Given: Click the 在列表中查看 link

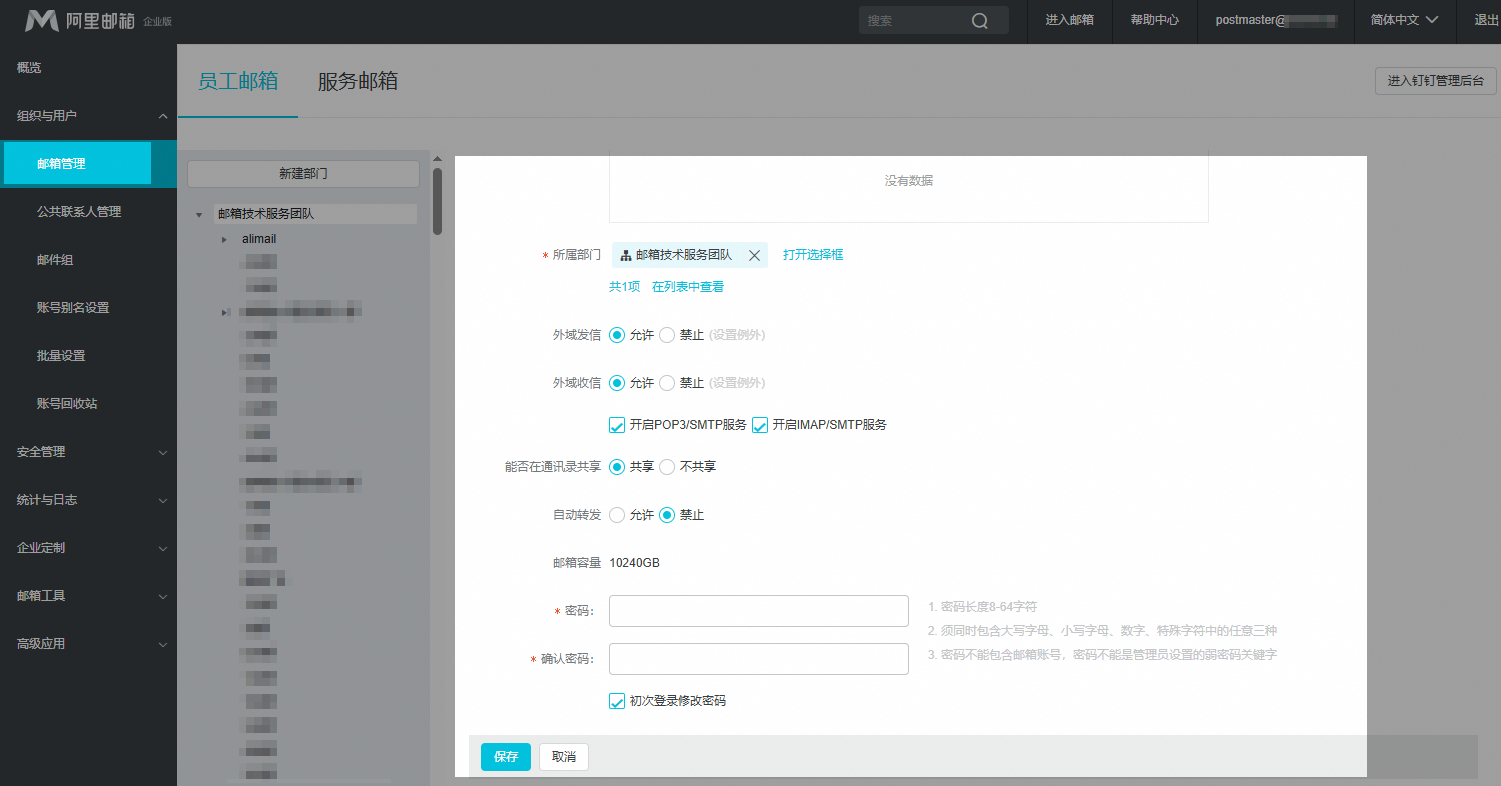Looking at the screenshot, I should (688, 287).
